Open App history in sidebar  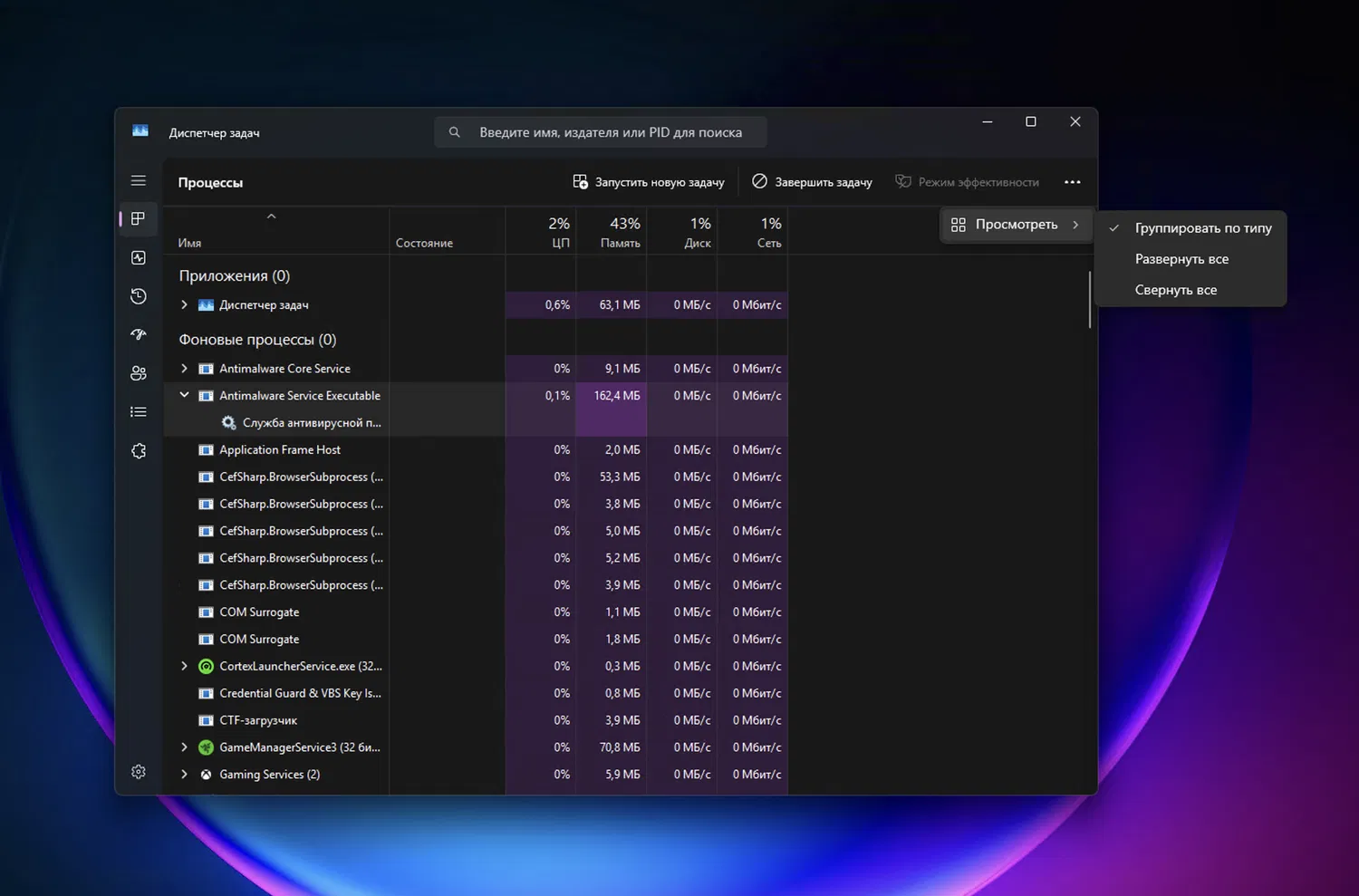click(x=138, y=296)
